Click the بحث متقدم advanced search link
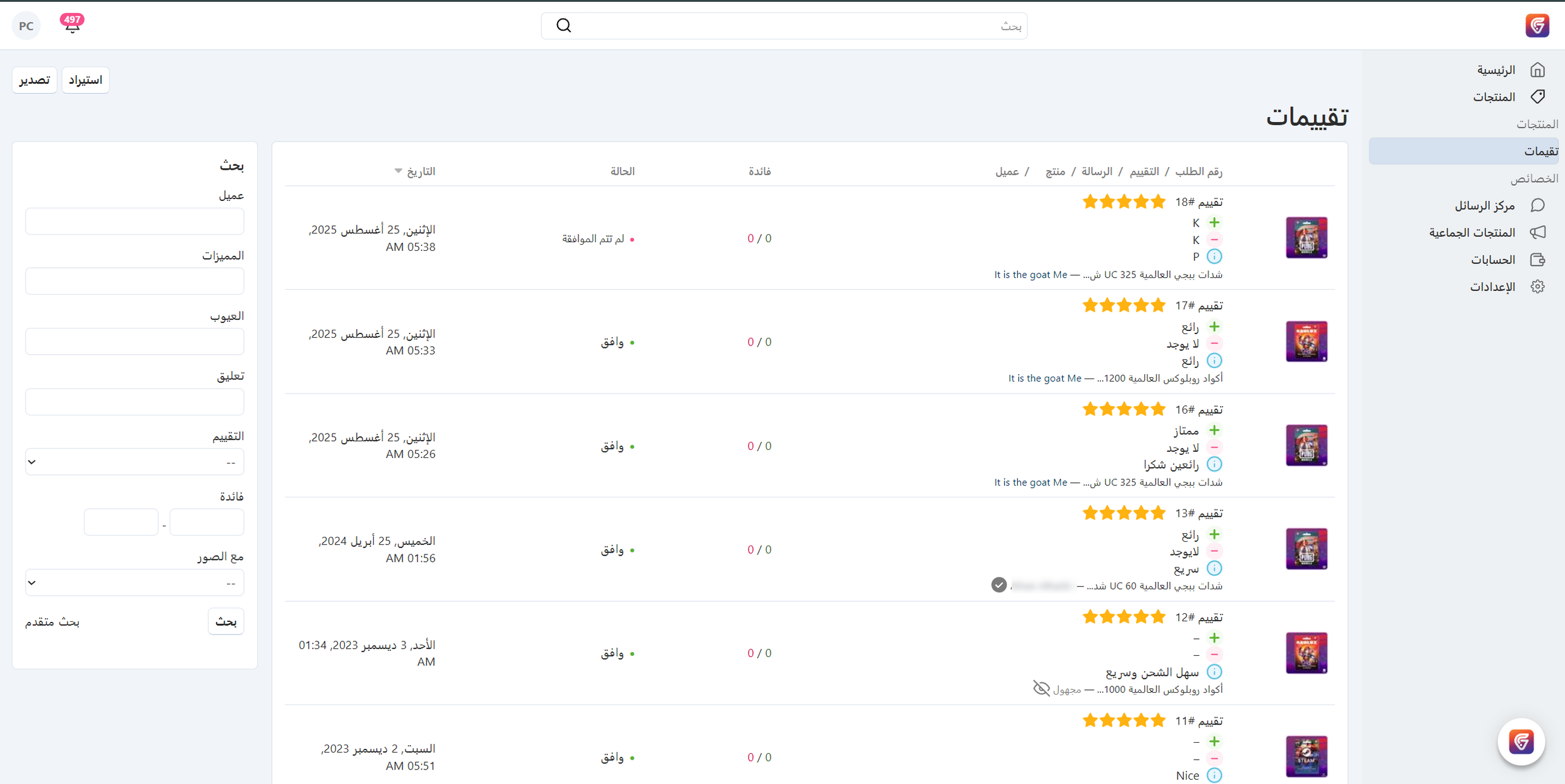 52,621
